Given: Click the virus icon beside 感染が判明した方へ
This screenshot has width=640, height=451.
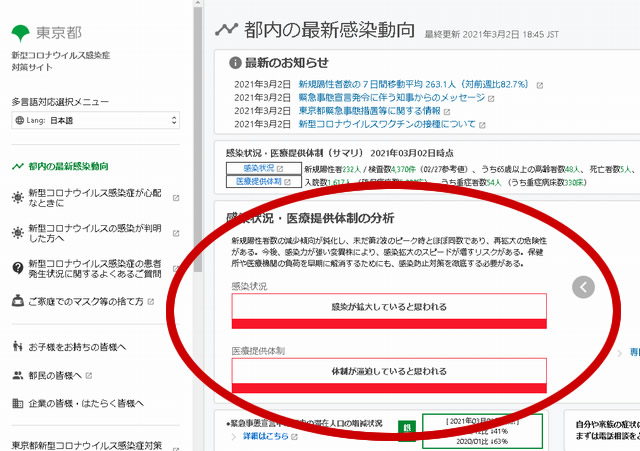Looking at the screenshot, I should (x=17, y=234).
